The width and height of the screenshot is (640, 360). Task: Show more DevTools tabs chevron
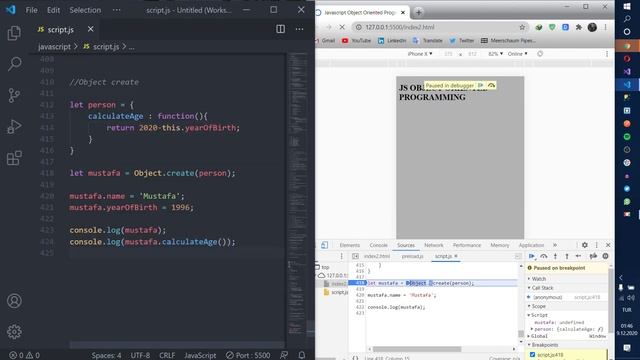[555, 245]
